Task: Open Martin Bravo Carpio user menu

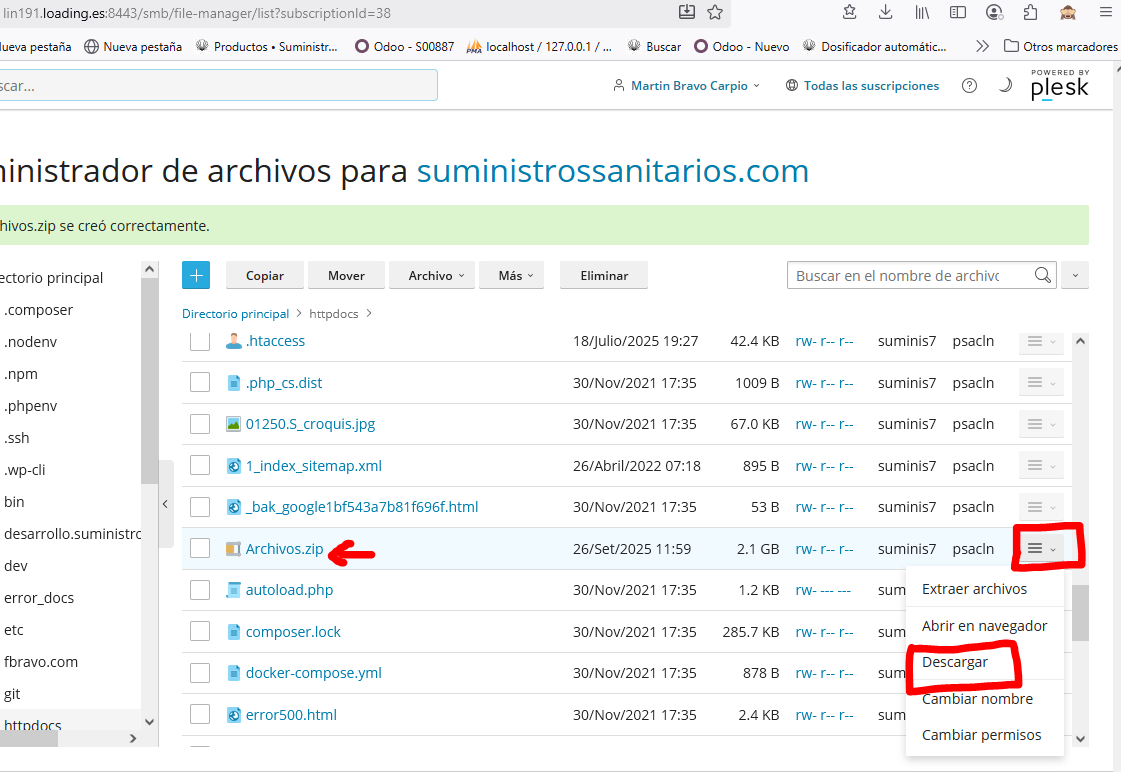Action: [x=688, y=86]
